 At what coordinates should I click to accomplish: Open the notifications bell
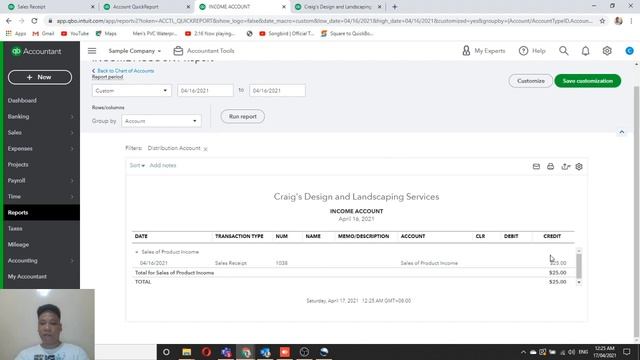pyautogui.click(x=585, y=51)
